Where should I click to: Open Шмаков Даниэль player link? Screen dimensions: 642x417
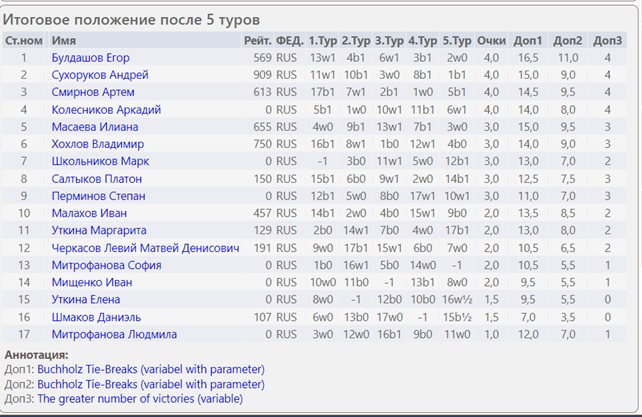(96, 317)
